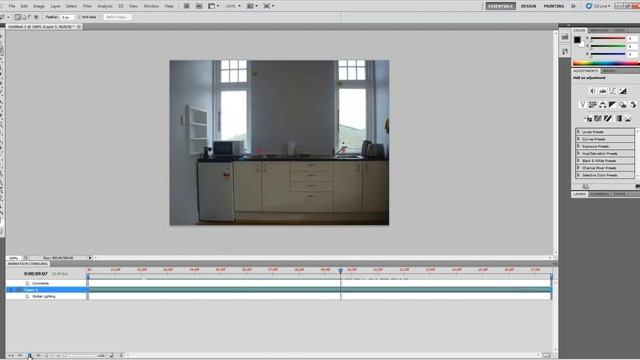Add a Vibrance adjustment
This screenshot has width=640, height=360.
(x=582, y=105)
